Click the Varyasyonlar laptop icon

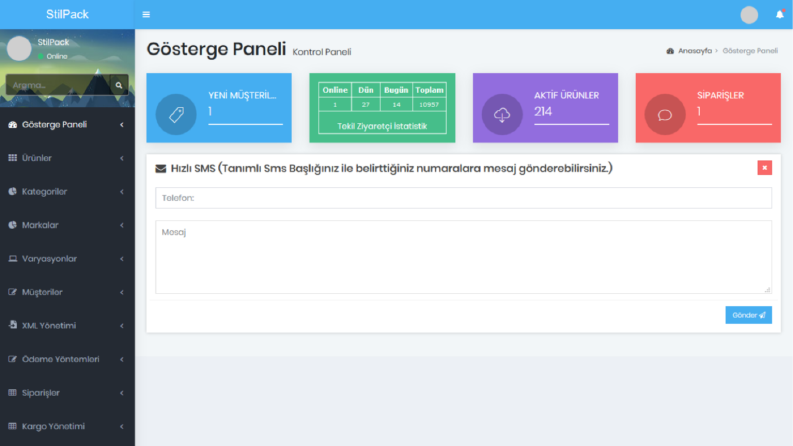coord(13,258)
